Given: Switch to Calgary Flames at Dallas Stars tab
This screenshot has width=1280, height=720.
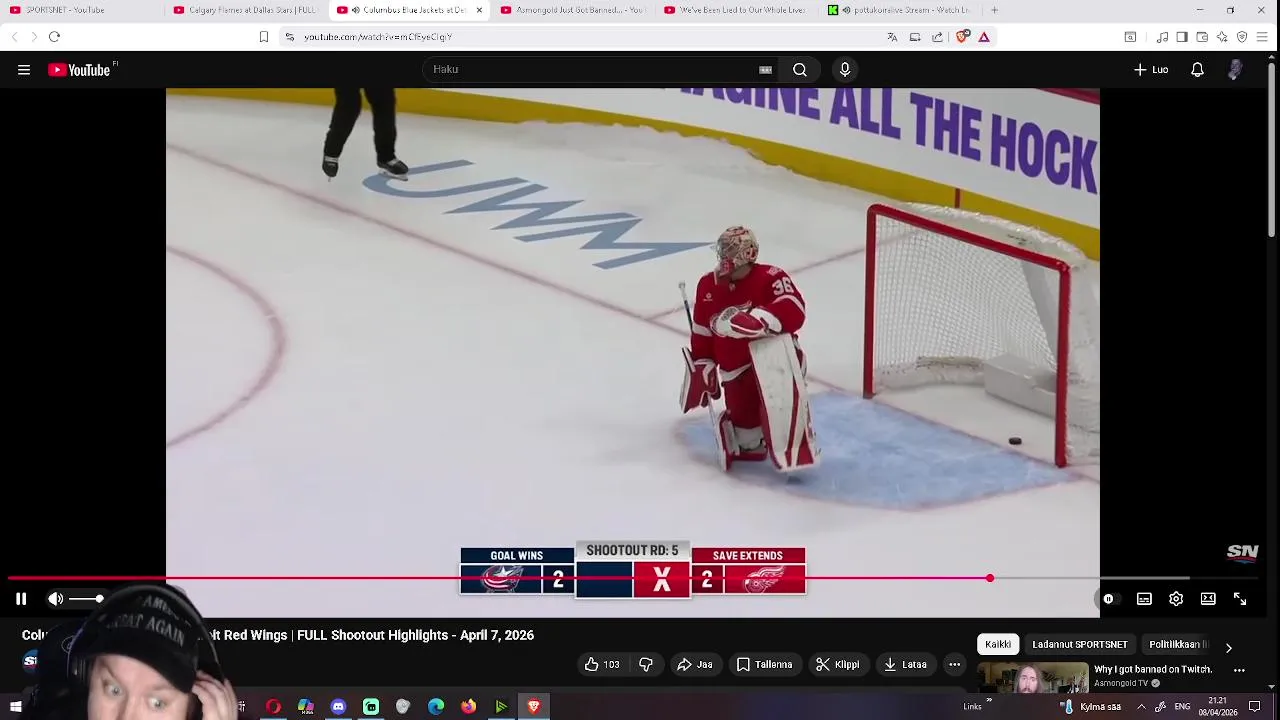Looking at the screenshot, I should (245, 10).
